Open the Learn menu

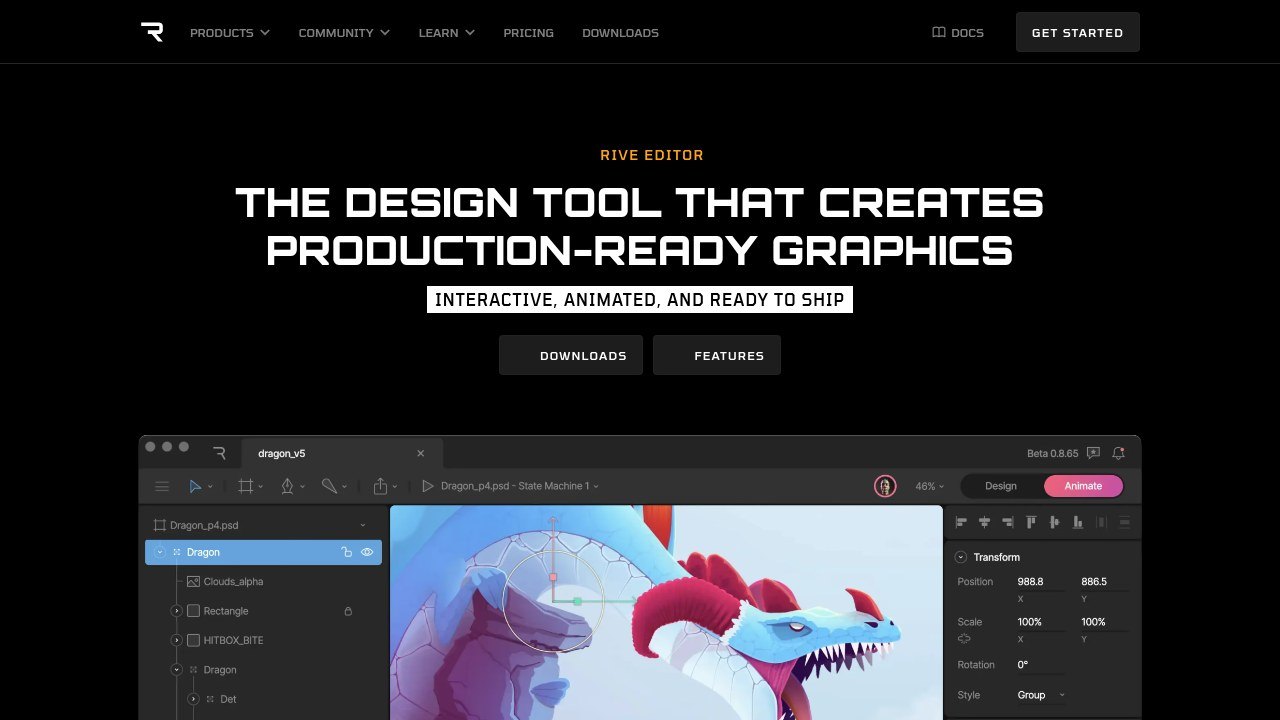[447, 33]
